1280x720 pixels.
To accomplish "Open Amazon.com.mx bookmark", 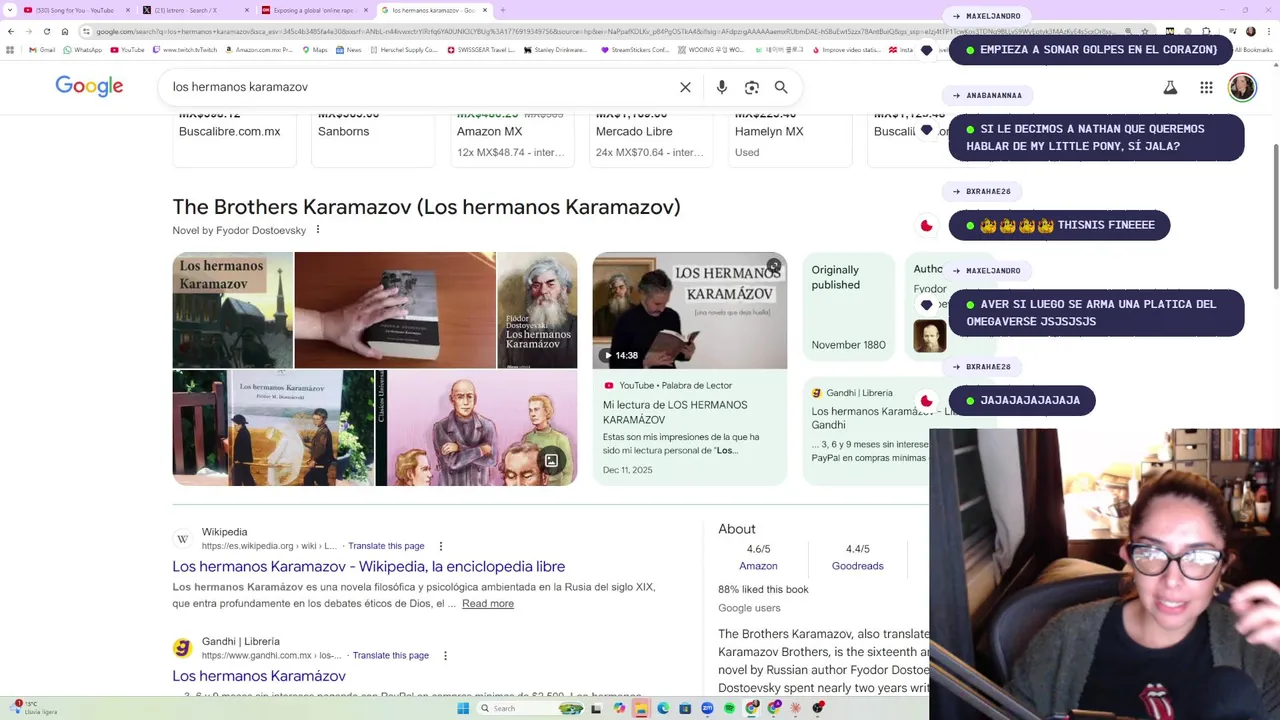I will 259,49.
